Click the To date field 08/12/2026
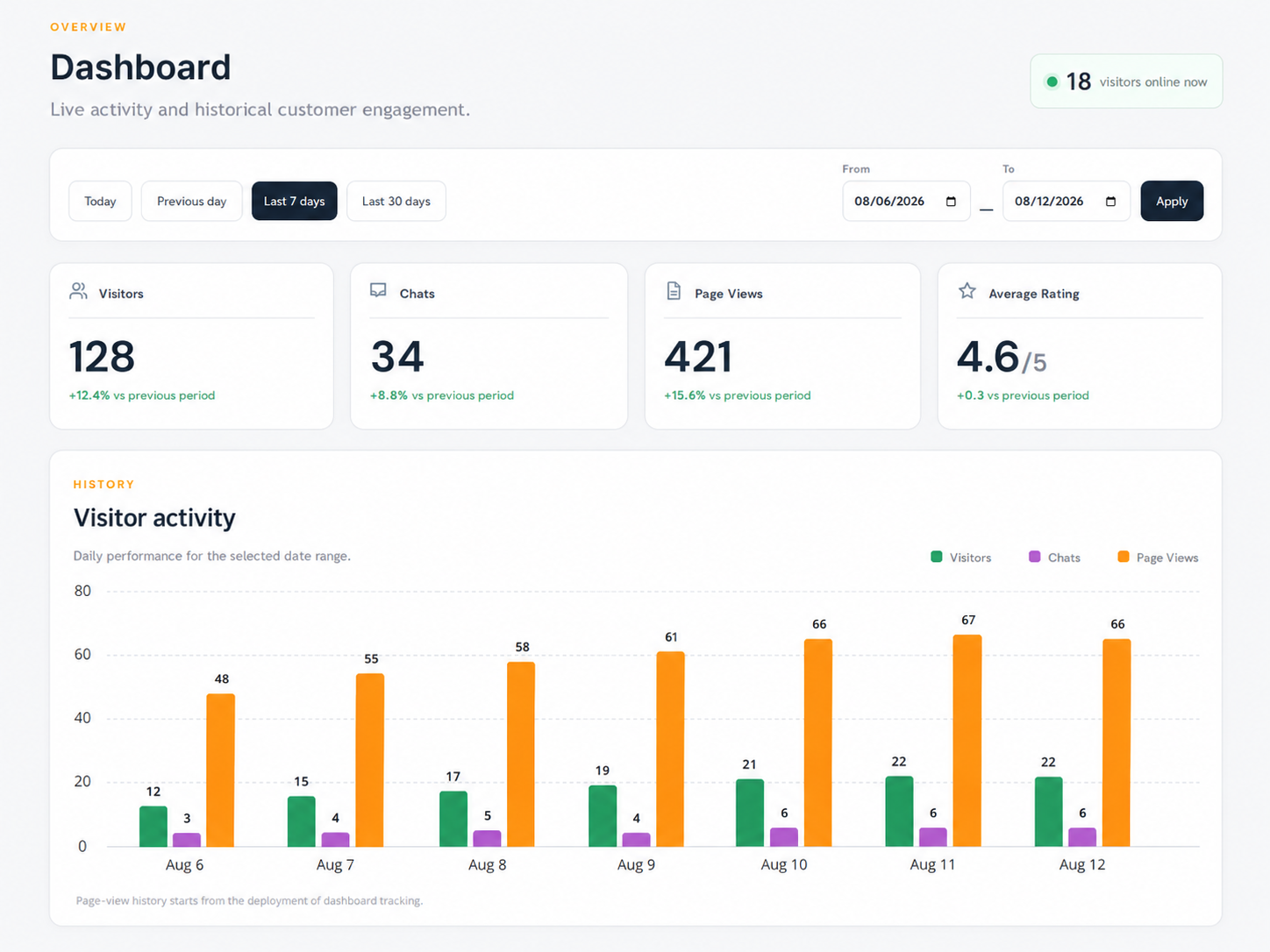The image size is (1270, 952). (1067, 201)
